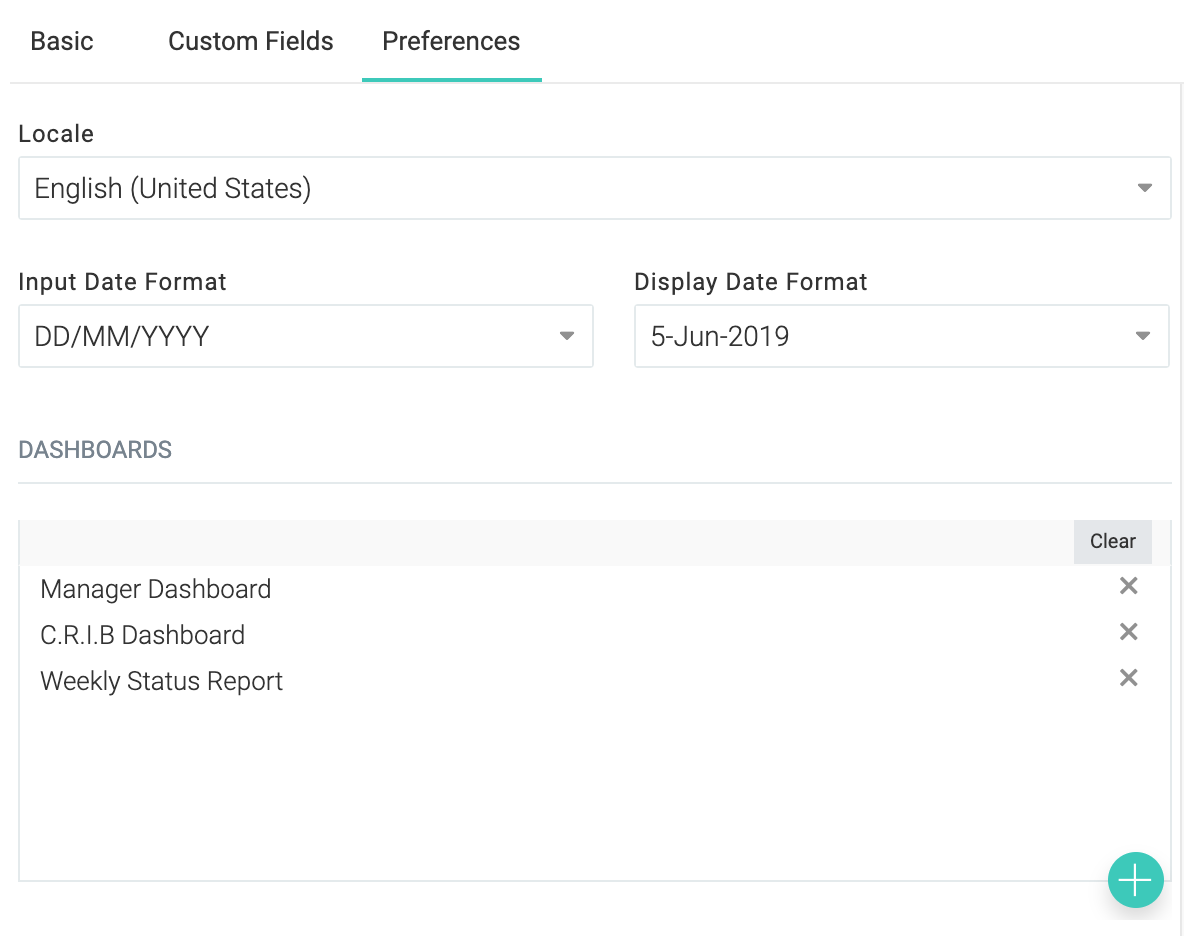Click the Input Date Format label
1184x936 pixels.
123,282
